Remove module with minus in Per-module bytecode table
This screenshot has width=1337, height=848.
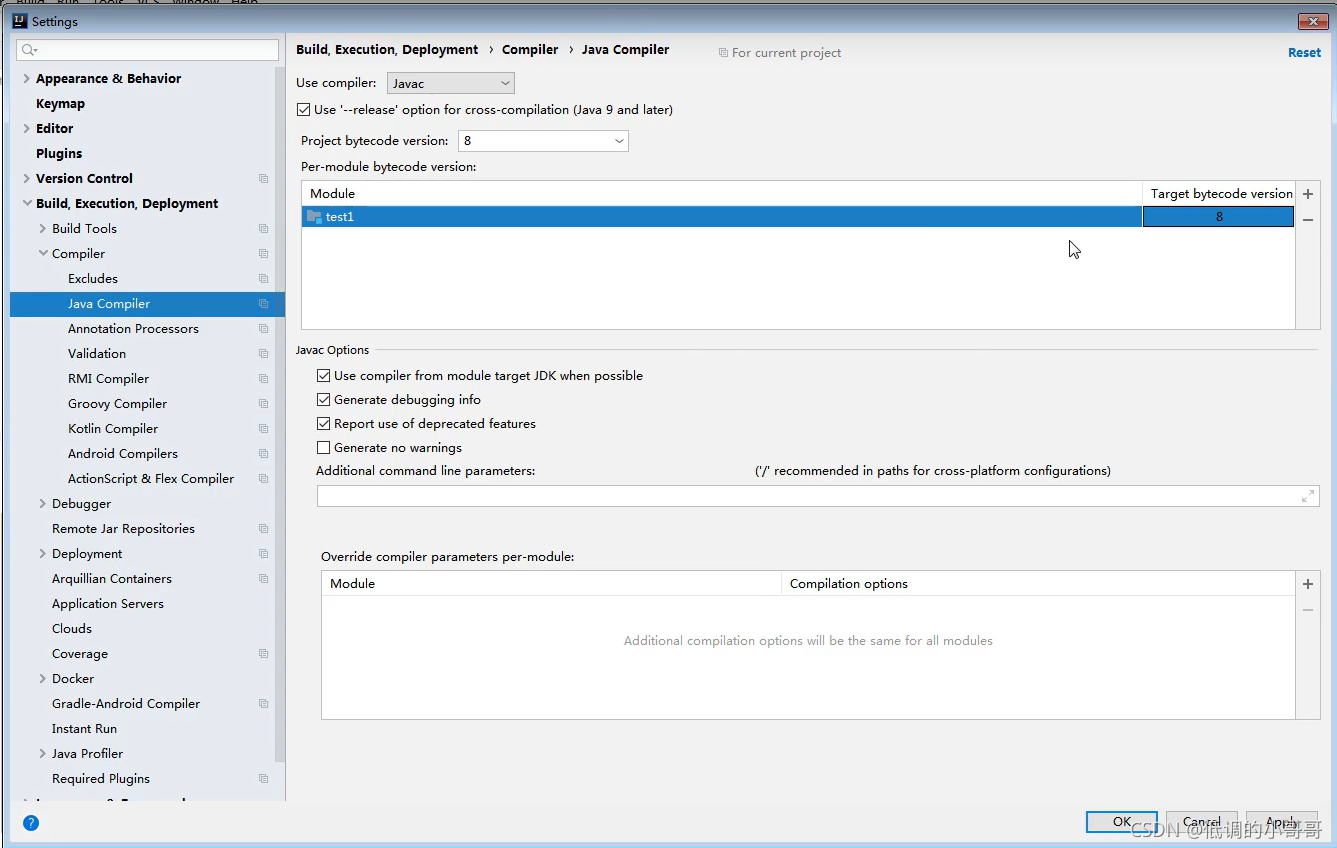(x=1308, y=219)
